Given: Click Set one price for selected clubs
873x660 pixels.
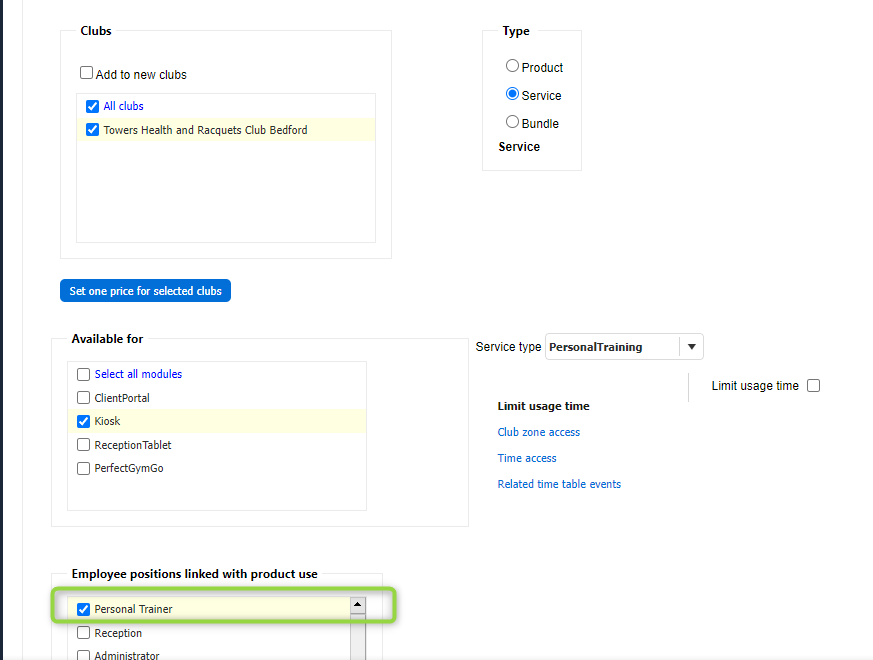Looking at the screenshot, I should pyautogui.click(x=145, y=291).
